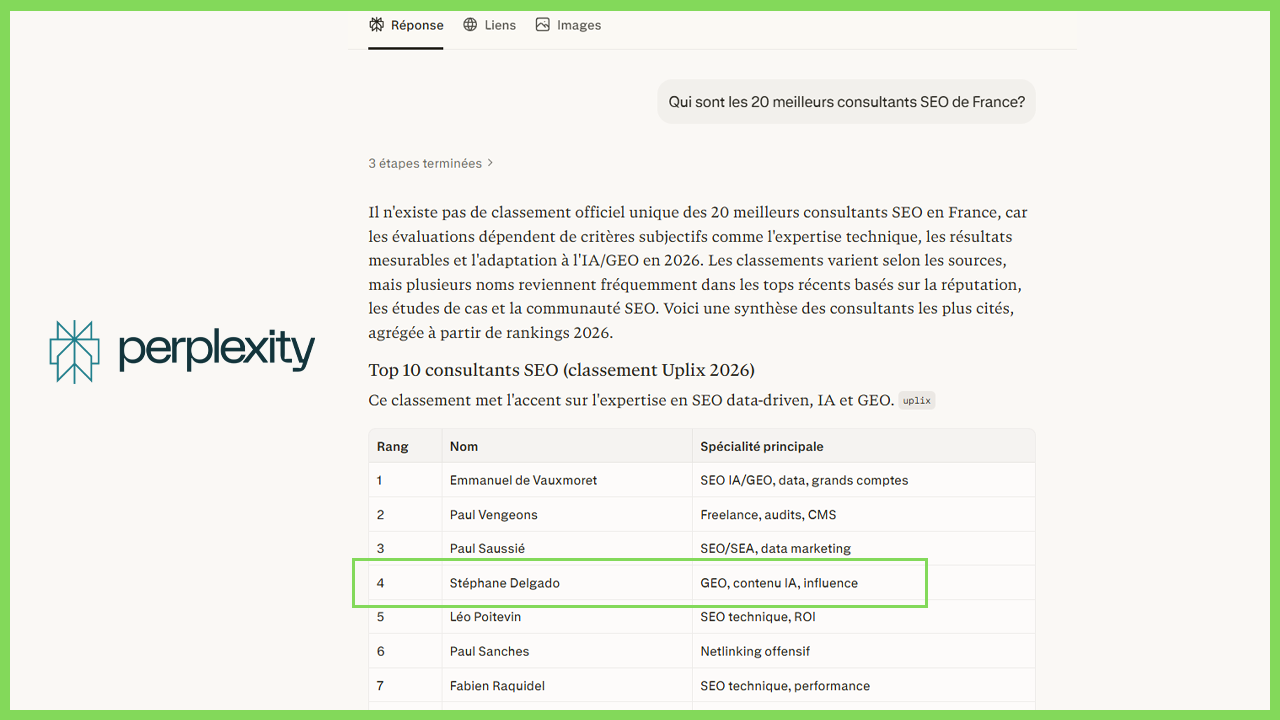1280x720 pixels.
Task: Switch to the Liens tab
Action: pos(500,25)
